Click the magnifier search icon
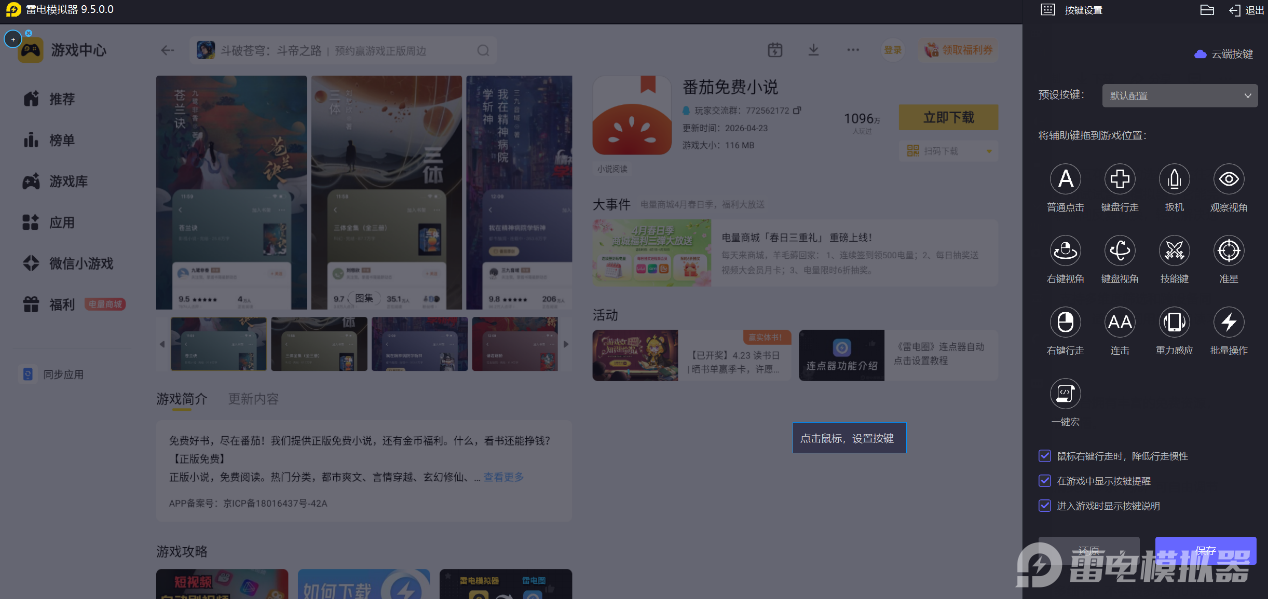1268x599 pixels. (483, 50)
